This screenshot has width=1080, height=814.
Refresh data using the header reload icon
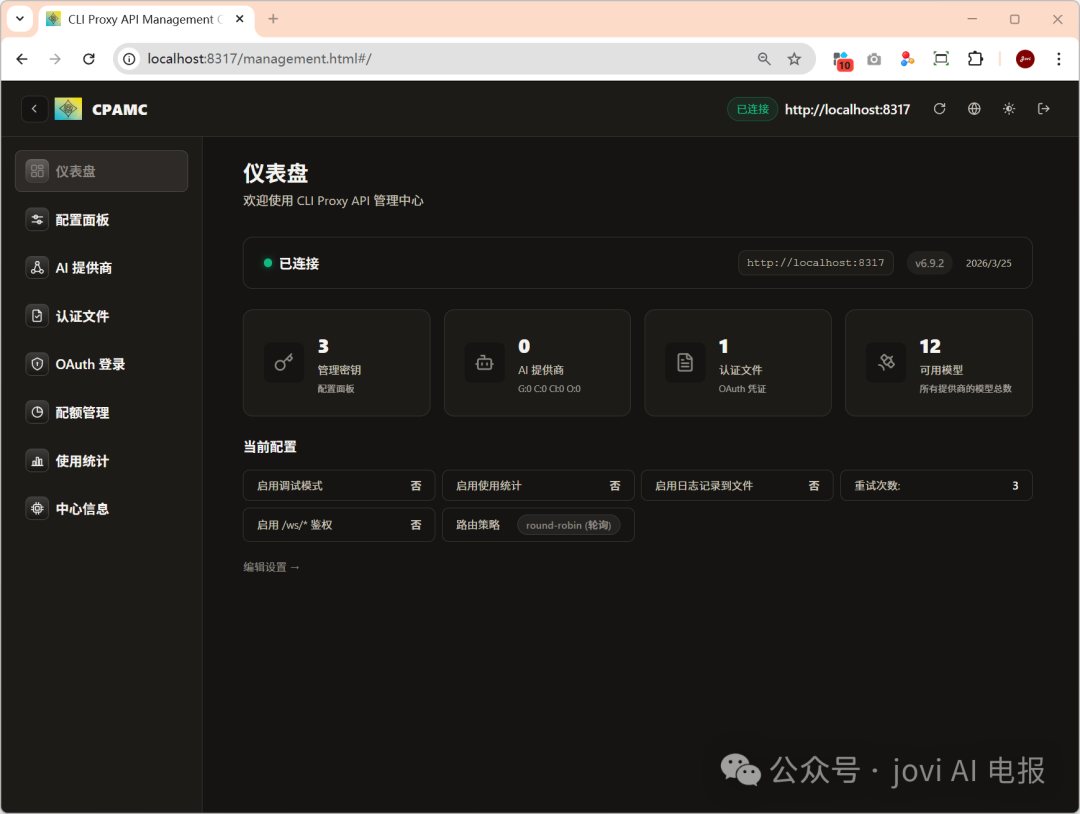pyautogui.click(x=939, y=109)
